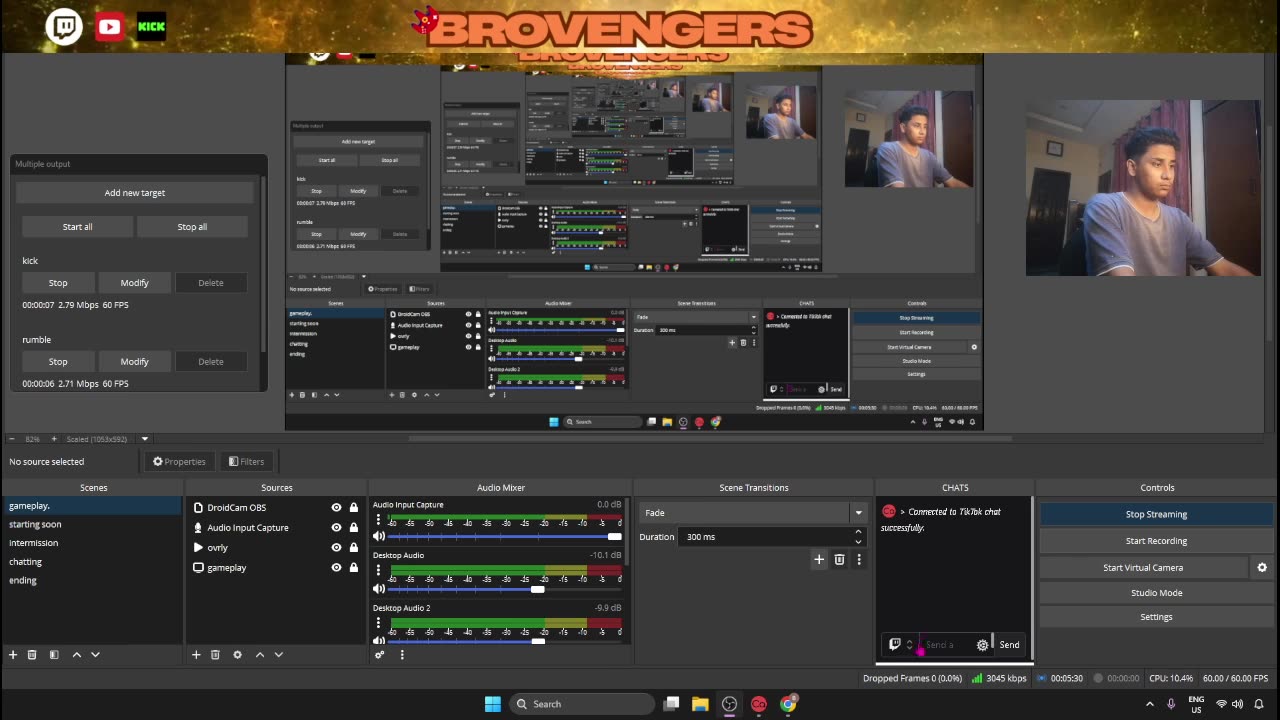This screenshot has height=720, width=1280.
Task: Open the Windows Start menu
Action: point(493,704)
